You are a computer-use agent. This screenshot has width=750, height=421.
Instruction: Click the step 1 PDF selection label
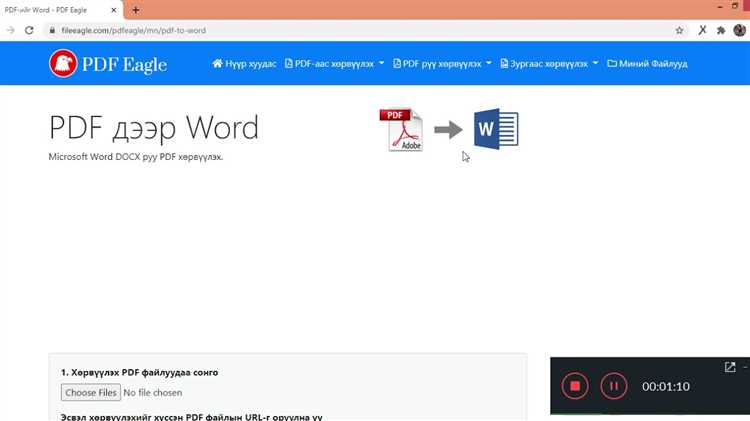(x=139, y=372)
